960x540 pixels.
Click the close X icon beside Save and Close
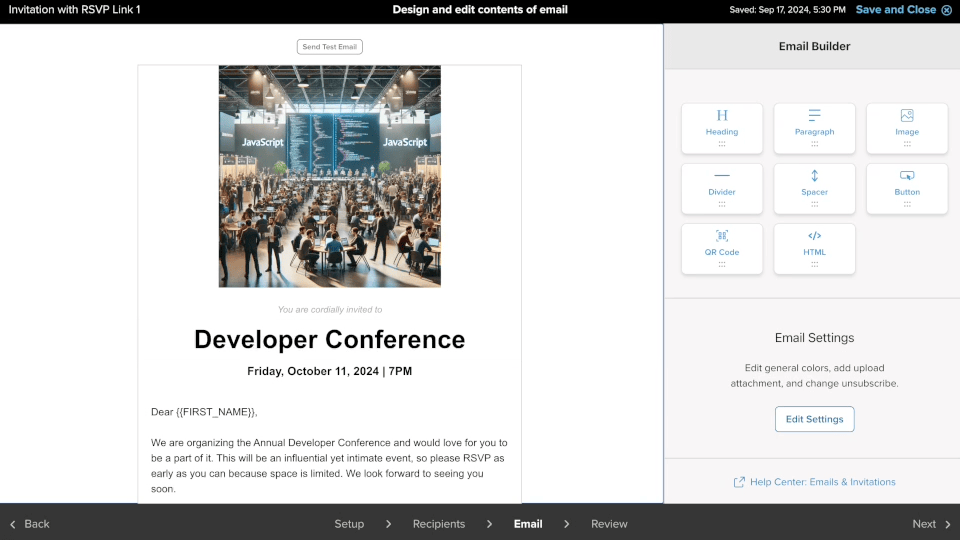pyautogui.click(x=947, y=10)
